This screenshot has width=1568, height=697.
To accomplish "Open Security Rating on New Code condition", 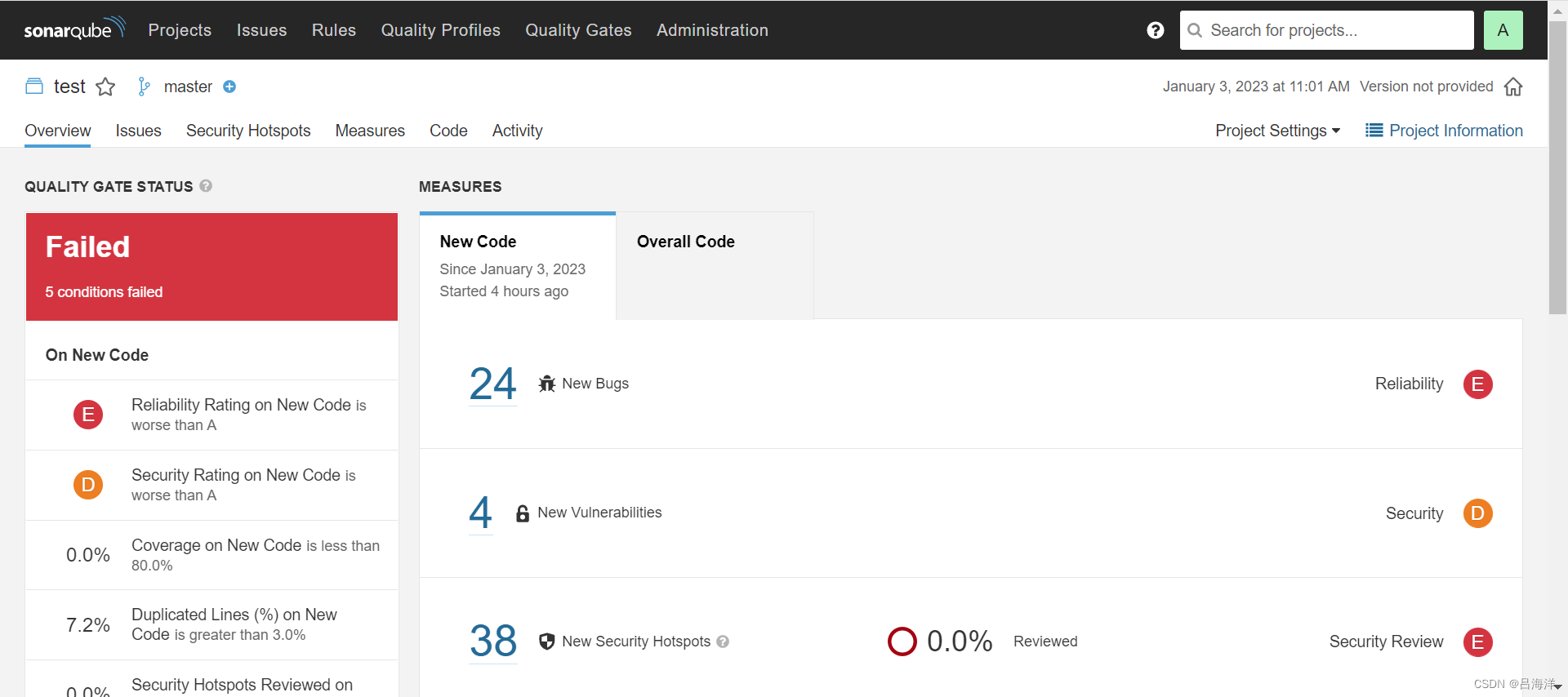I will [212, 485].
